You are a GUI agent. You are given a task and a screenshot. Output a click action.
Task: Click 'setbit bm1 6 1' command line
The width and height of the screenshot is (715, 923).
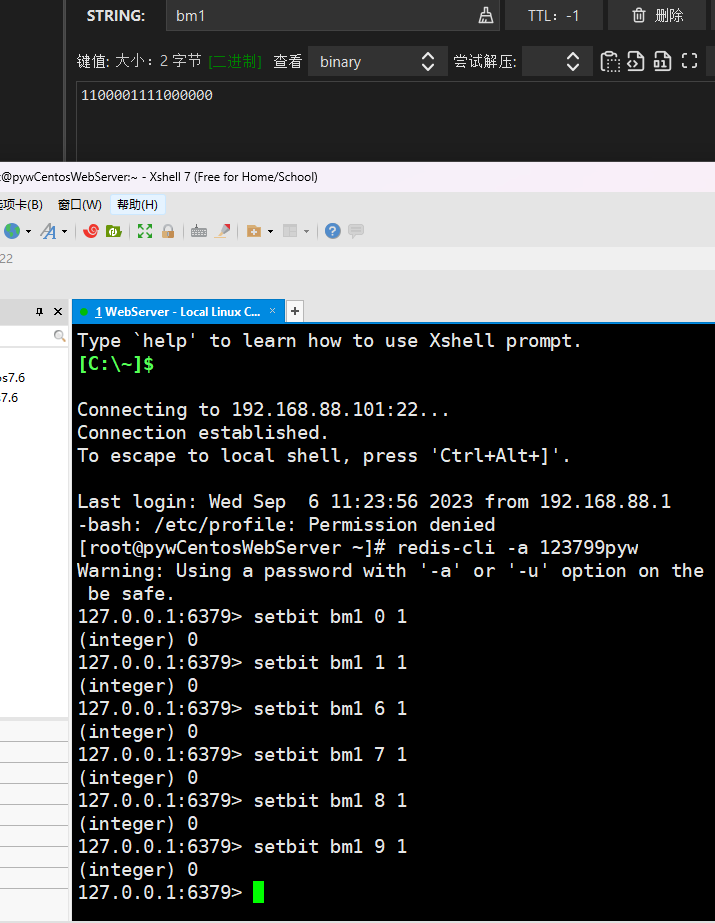[330, 708]
